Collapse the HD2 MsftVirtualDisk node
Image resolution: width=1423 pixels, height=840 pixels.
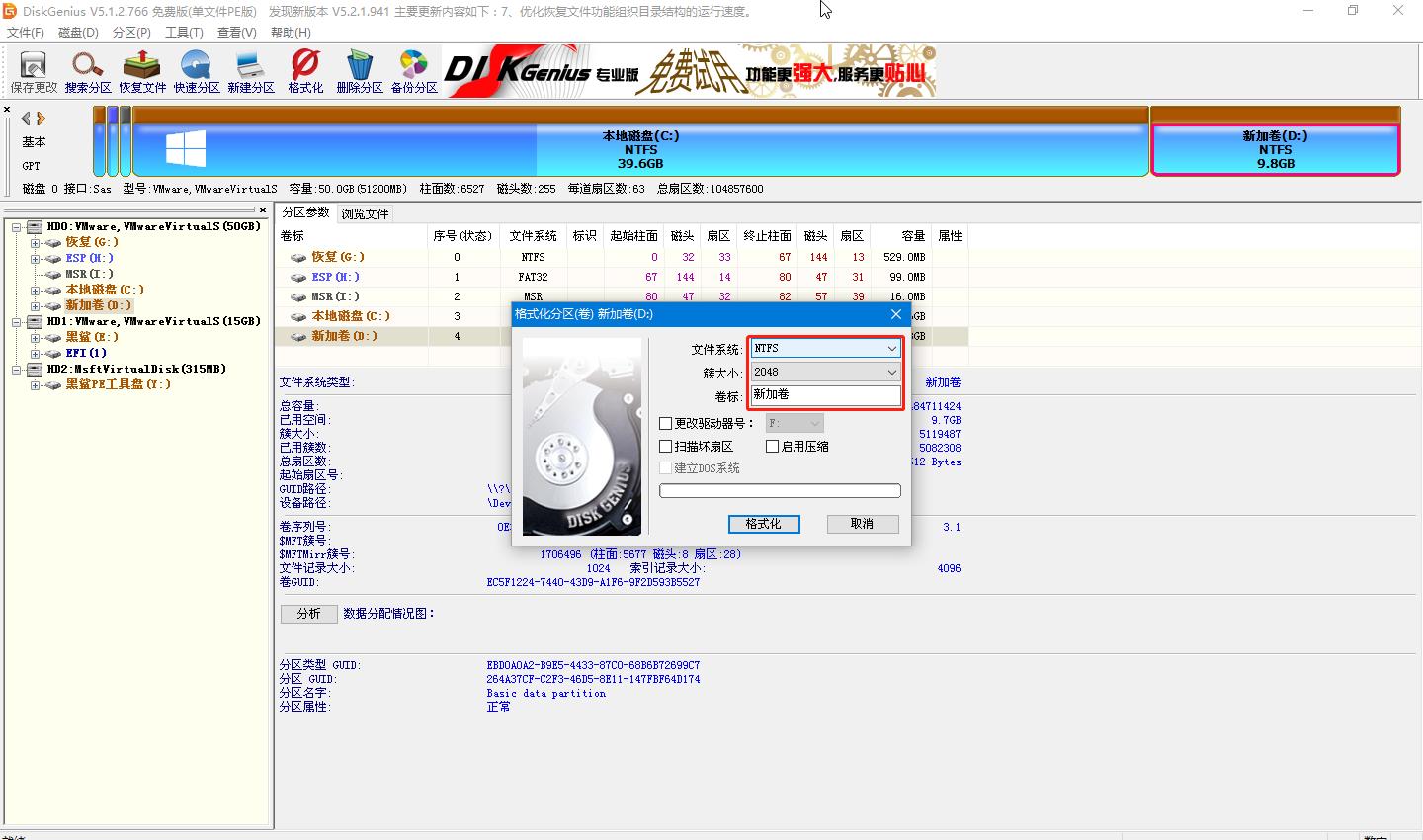17,370
